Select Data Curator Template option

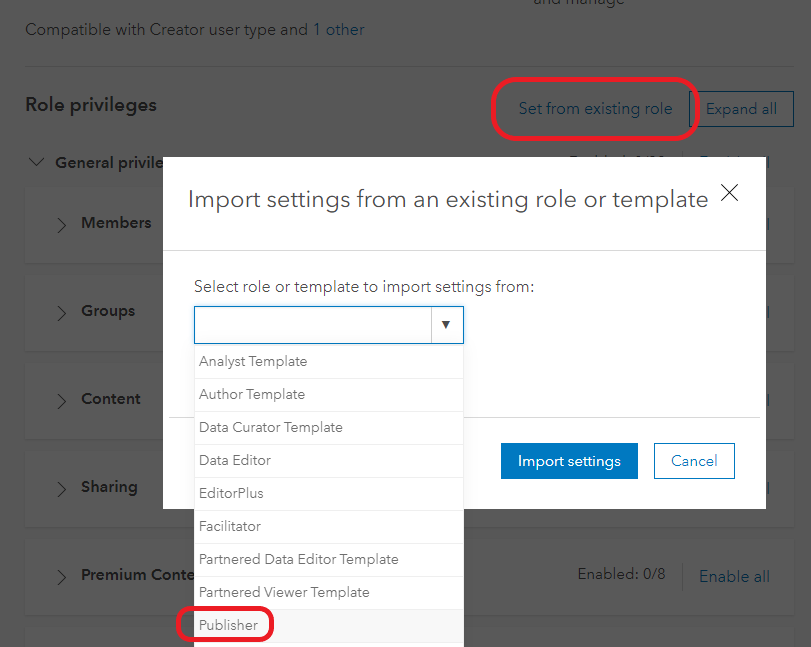[x=269, y=428]
